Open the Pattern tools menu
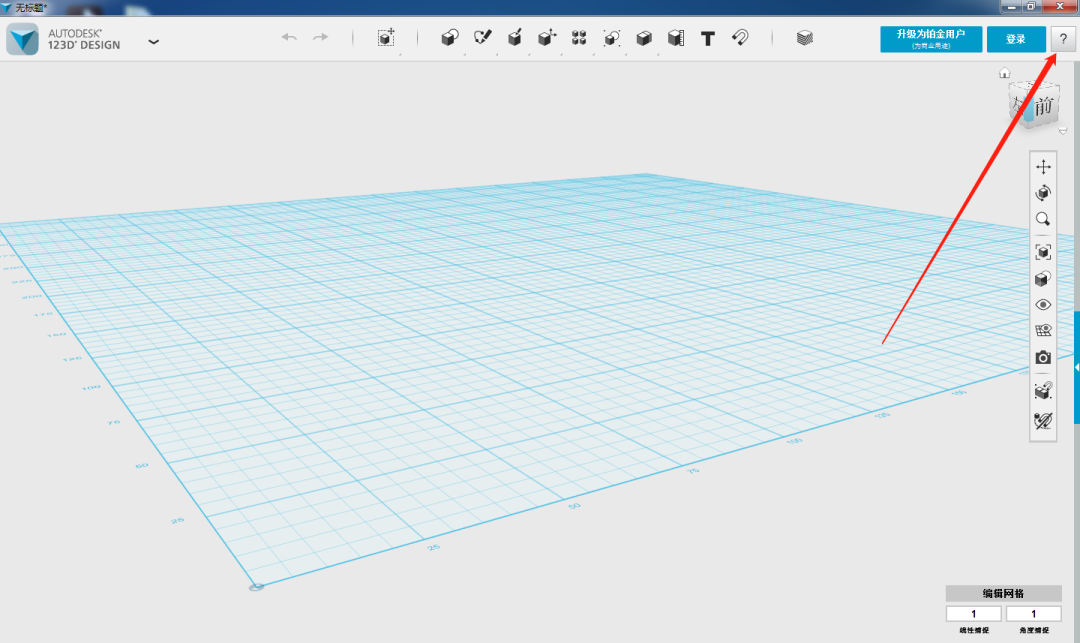 579,37
